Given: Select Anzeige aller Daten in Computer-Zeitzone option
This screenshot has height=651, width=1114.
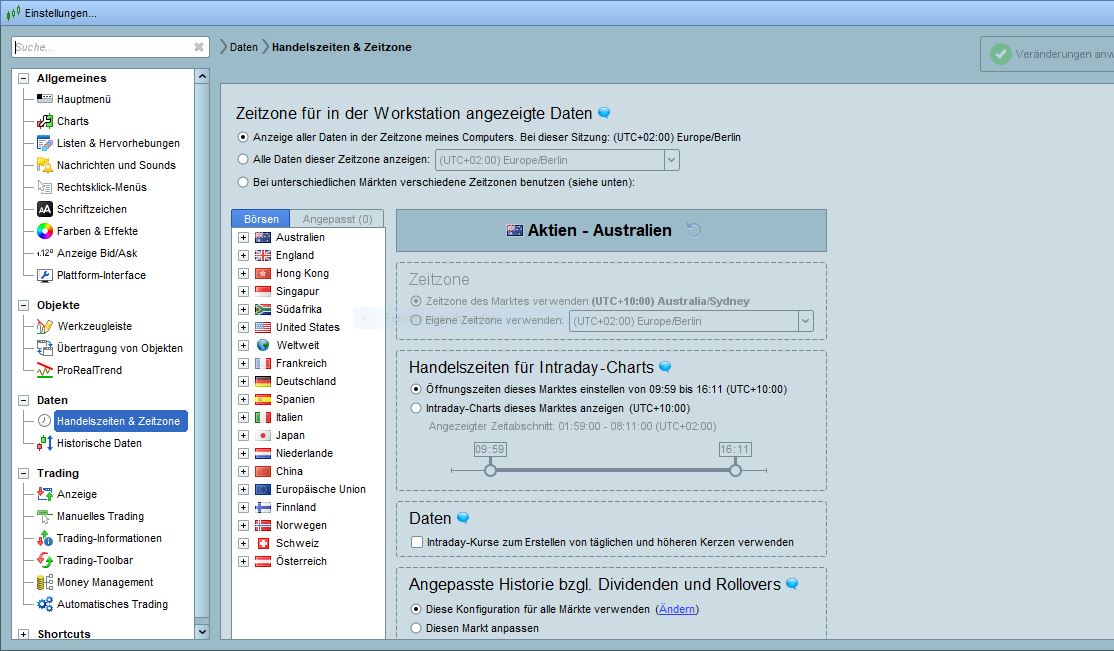Looking at the screenshot, I should [x=244, y=137].
